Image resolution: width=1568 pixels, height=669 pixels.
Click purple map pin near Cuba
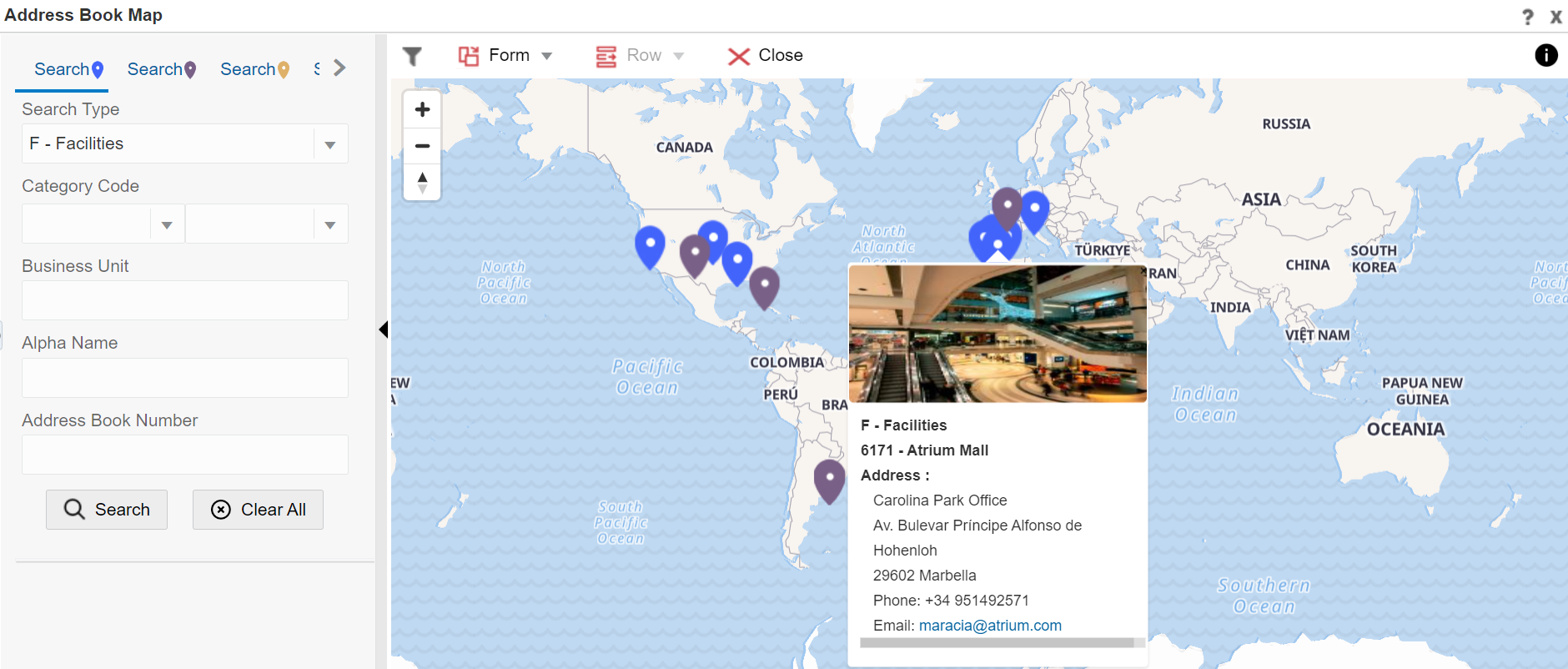pos(764,288)
